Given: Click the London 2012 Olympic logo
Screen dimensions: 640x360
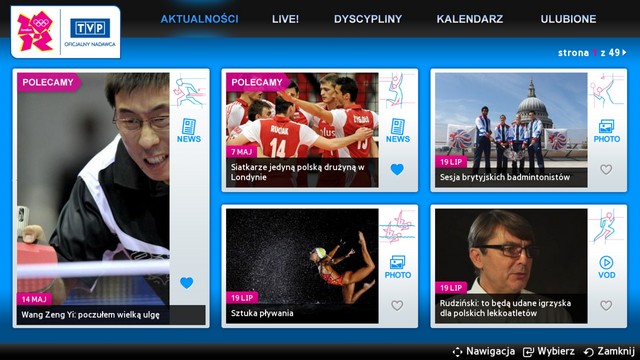Looking at the screenshot, I should click(35, 31).
